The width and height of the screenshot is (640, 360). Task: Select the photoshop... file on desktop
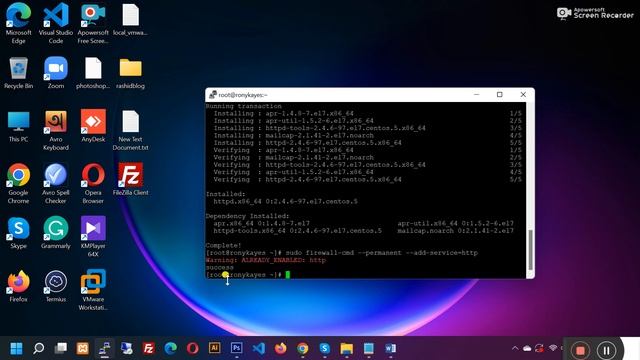click(93, 73)
